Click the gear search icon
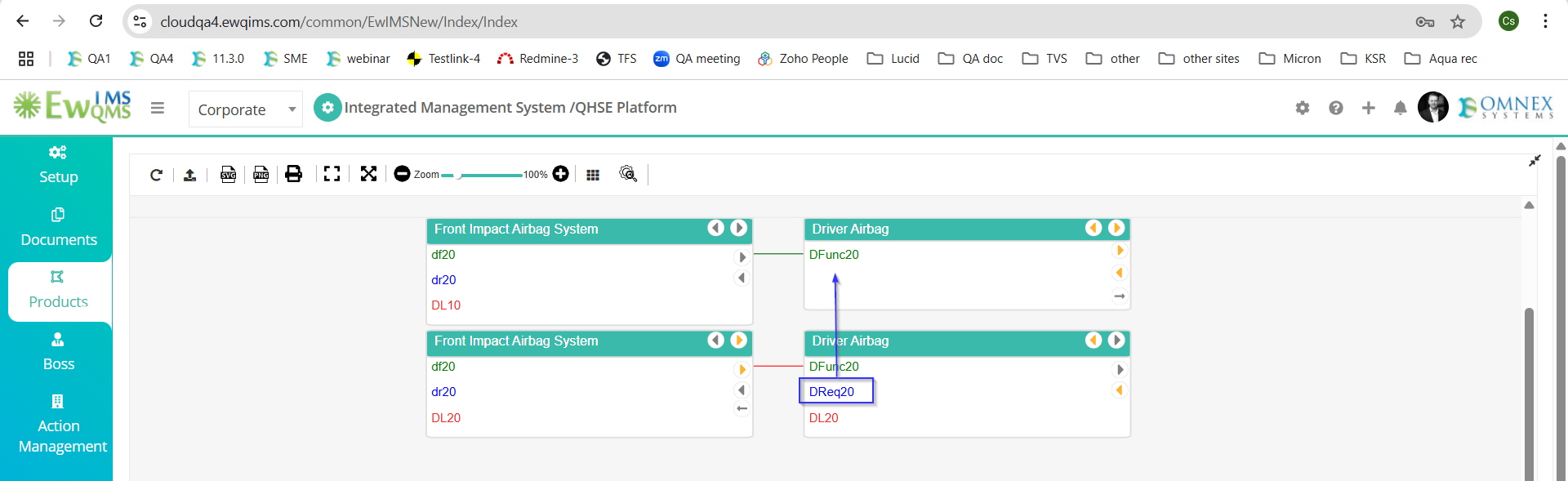 coord(628,174)
